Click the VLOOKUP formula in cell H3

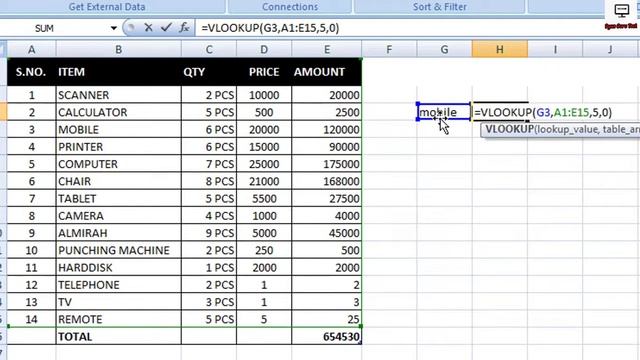coord(543,112)
